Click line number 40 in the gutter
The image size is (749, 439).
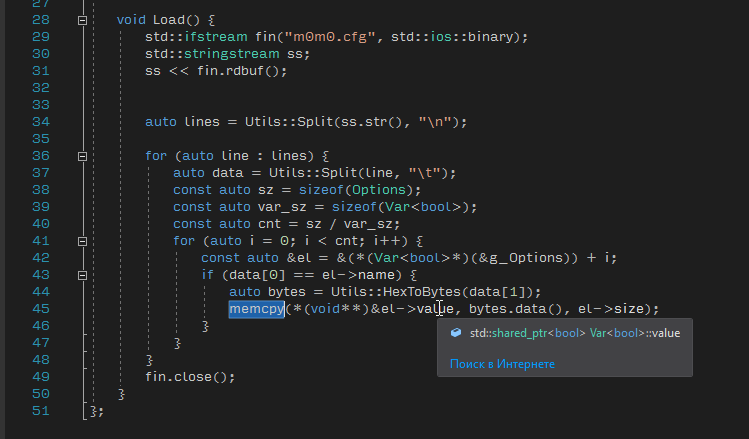point(41,224)
